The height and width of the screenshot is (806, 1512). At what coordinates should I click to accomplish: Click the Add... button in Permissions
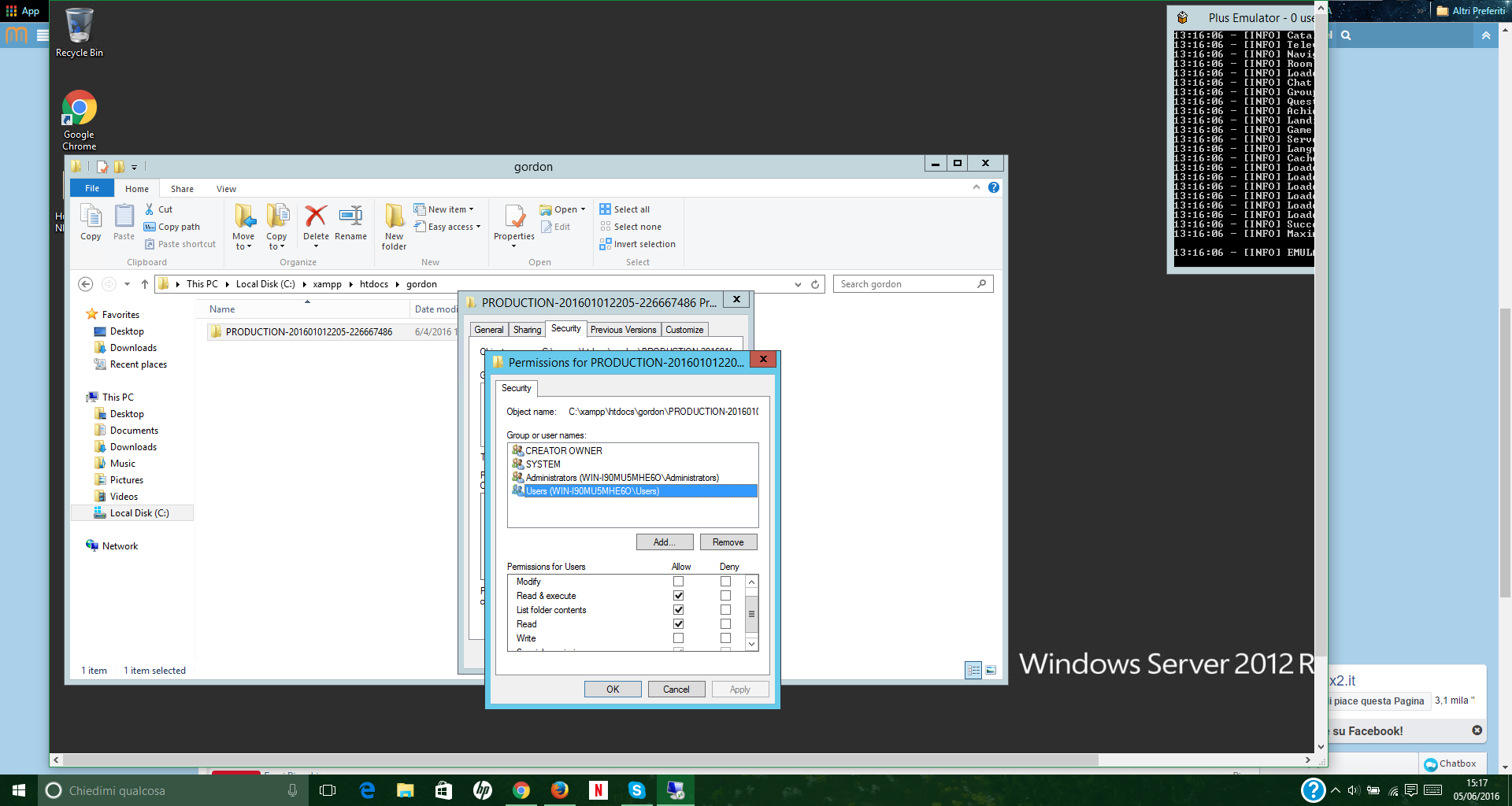point(665,542)
